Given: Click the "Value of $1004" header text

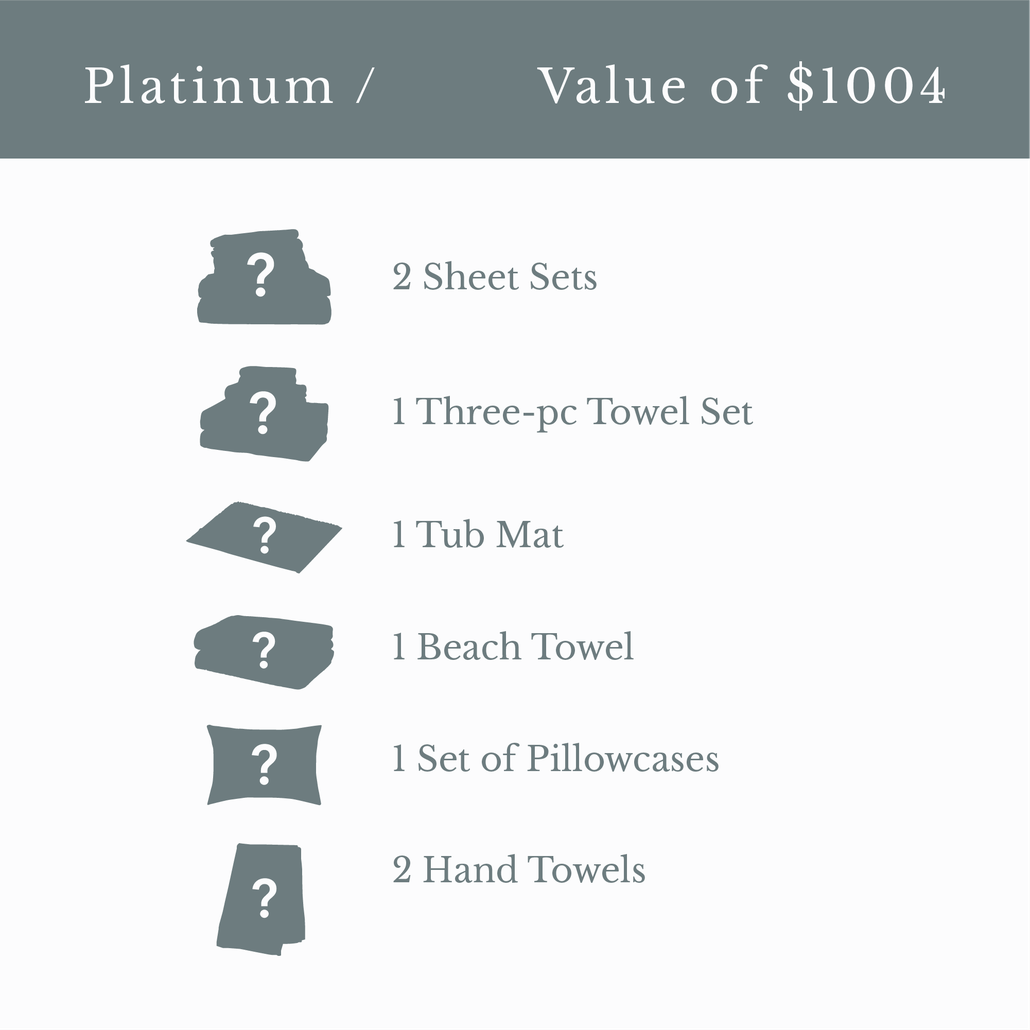Looking at the screenshot, I should point(742,86).
